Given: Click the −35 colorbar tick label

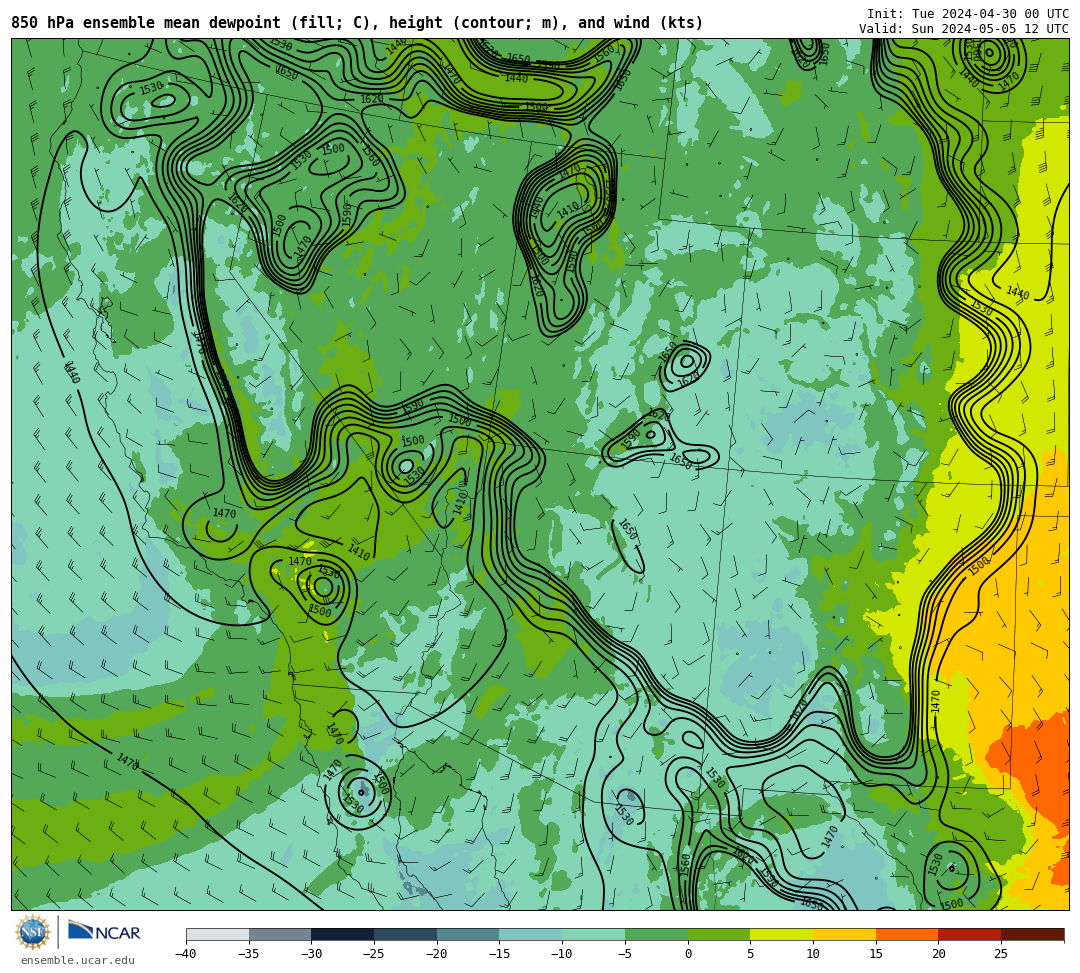Looking at the screenshot, I should coord(249,954).
